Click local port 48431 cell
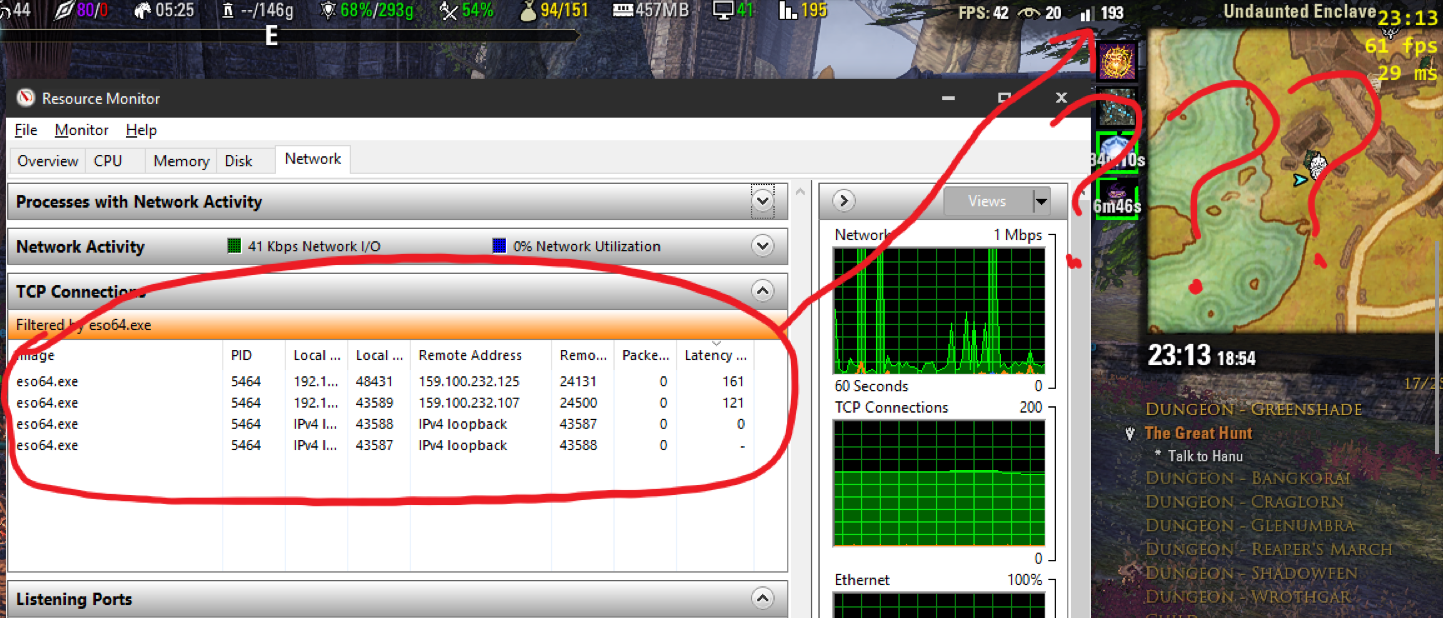This screenshot has height=618, width=1443. 374,381
